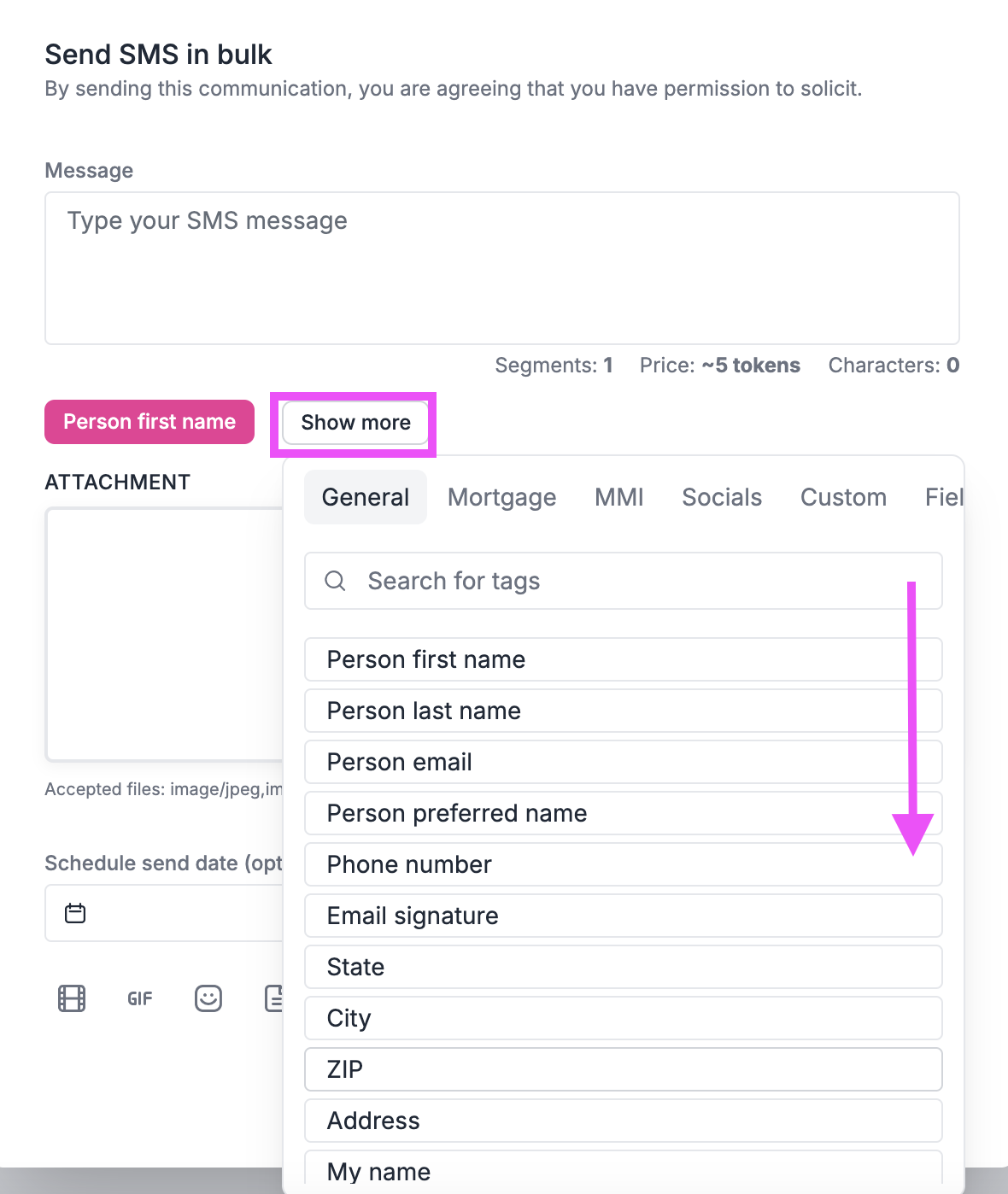Open the GIF picker icon

click(138, 998)
